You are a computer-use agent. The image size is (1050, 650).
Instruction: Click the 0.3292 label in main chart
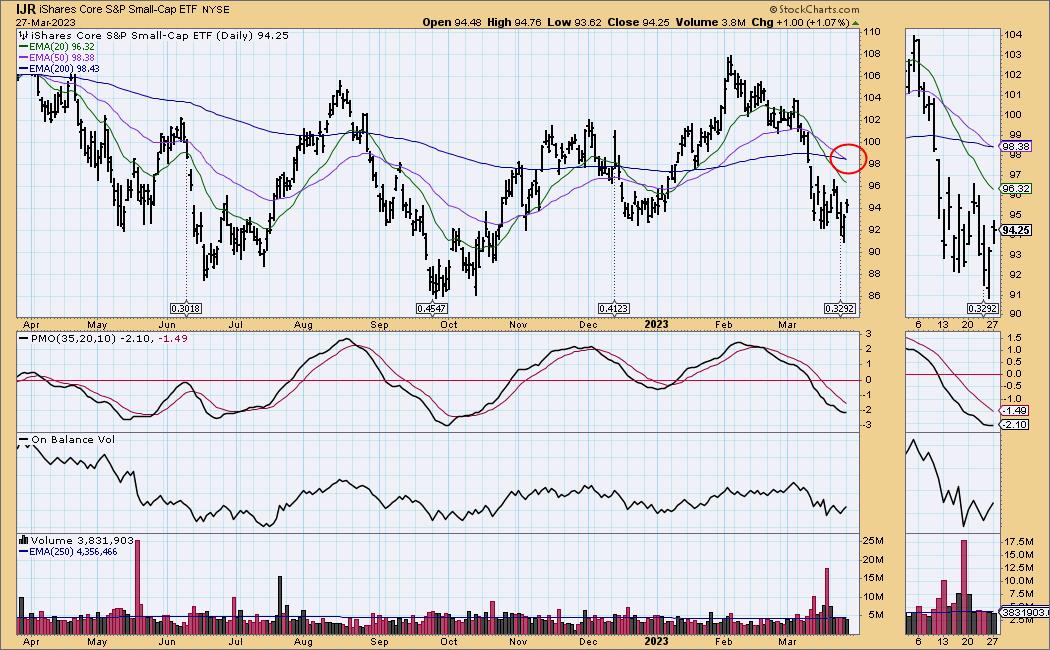coord(840,309)
